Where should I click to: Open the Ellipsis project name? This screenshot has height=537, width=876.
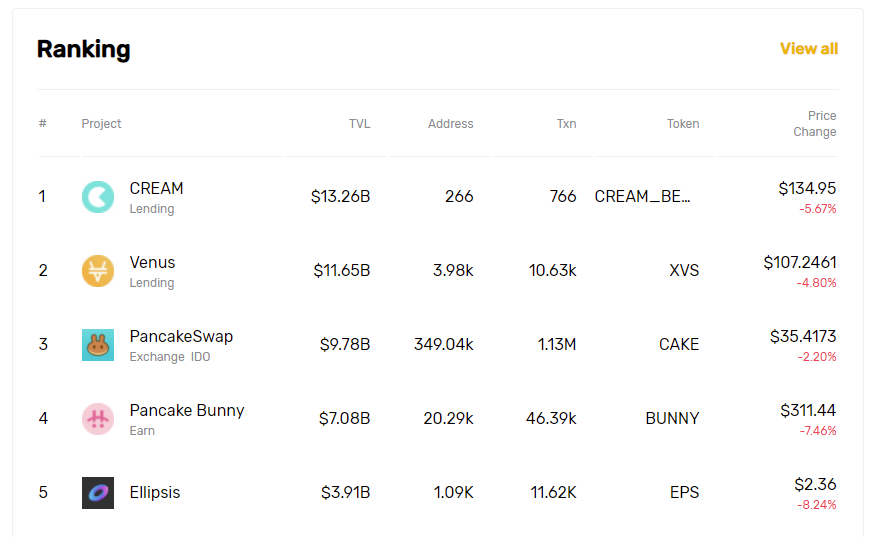coord(155,492)
